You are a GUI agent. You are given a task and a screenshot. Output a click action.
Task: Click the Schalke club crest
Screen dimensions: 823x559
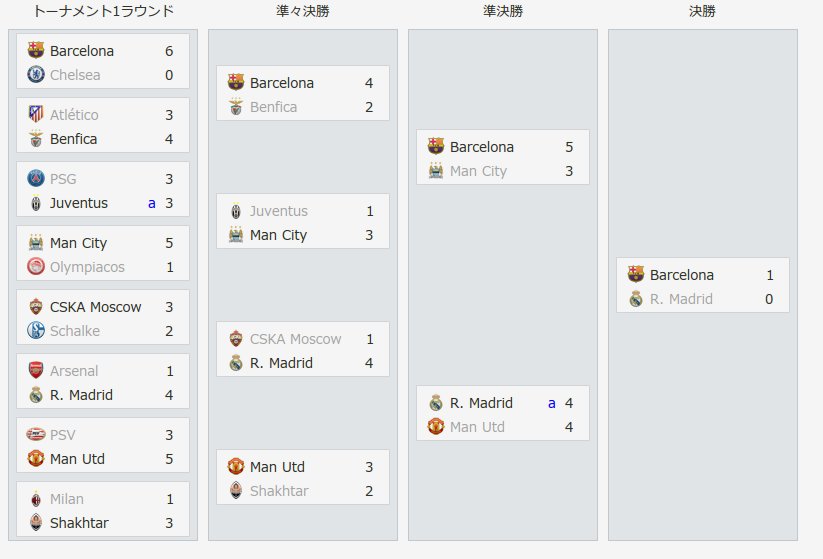36,331
